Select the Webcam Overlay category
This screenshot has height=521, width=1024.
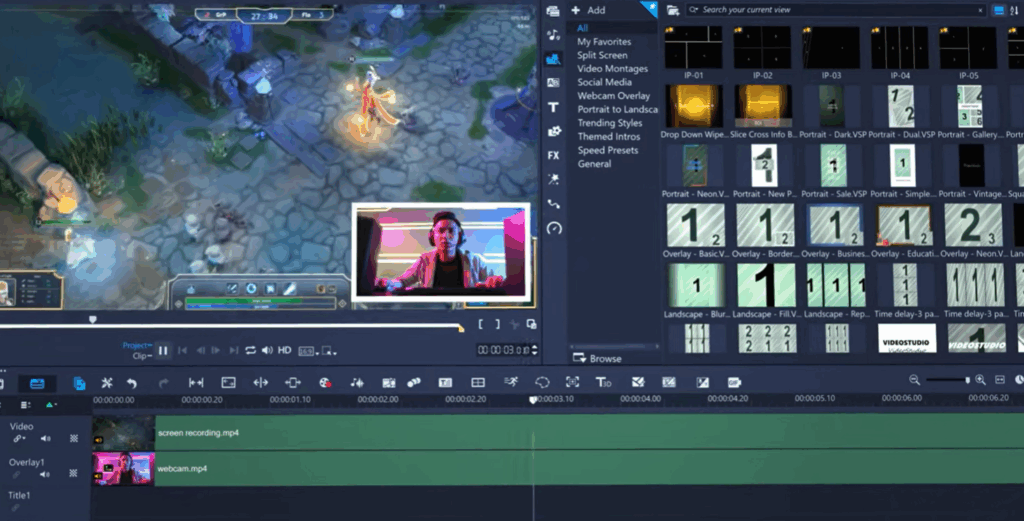coord(613,95)
